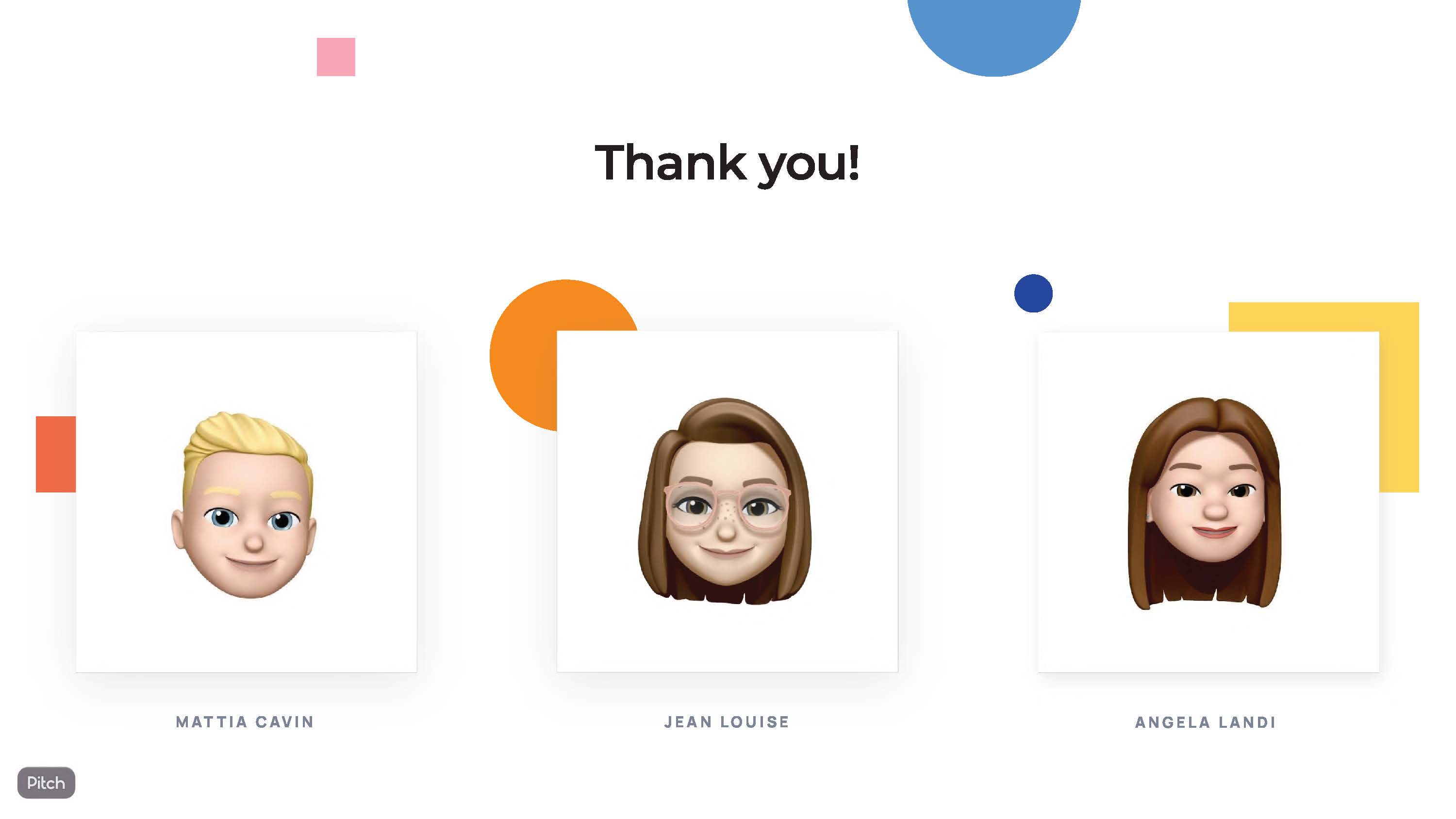
Task: Select the MATTIA CAVIN name label
Action: 245,722
